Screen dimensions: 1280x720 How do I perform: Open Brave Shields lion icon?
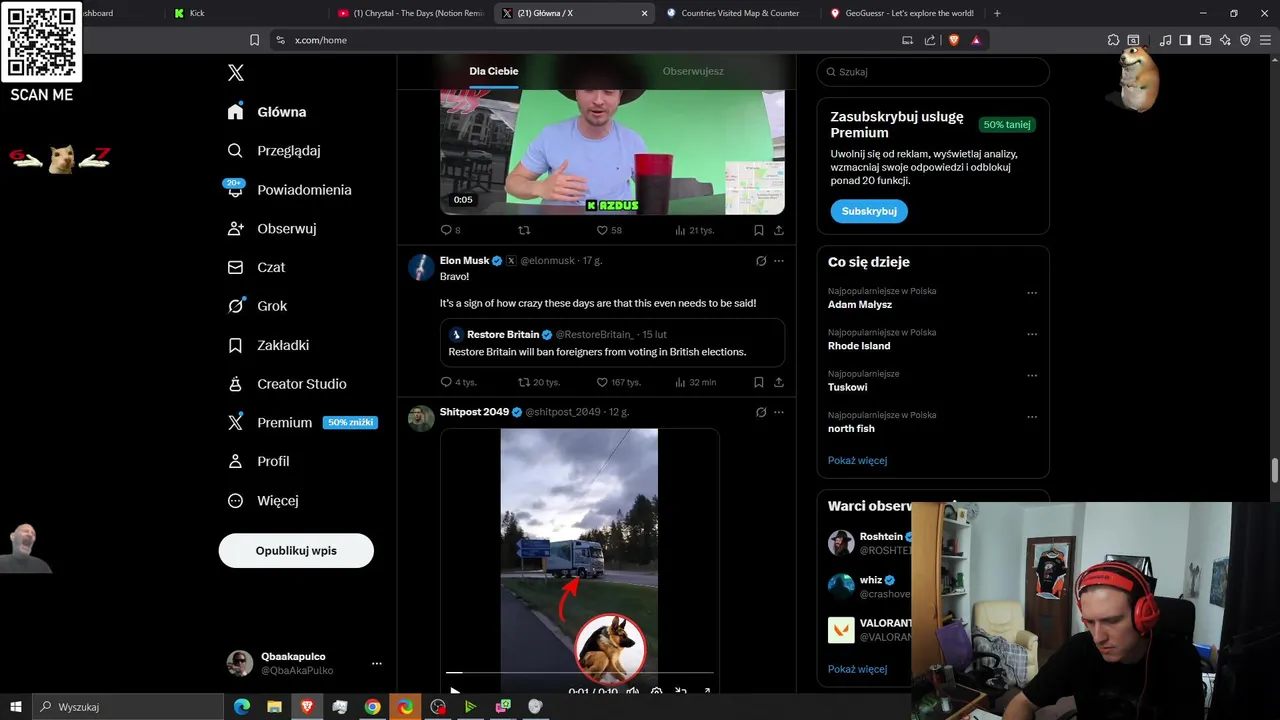click(953, 40)
